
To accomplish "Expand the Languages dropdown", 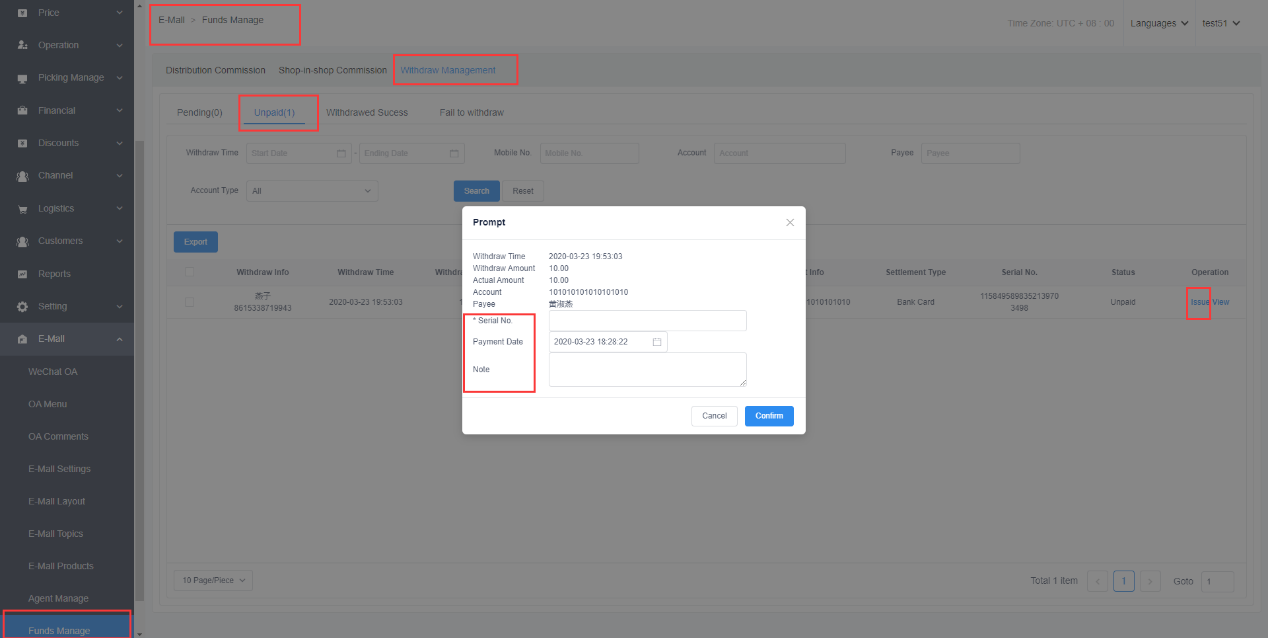I will pyautogui.click(x=1159, y=23).
